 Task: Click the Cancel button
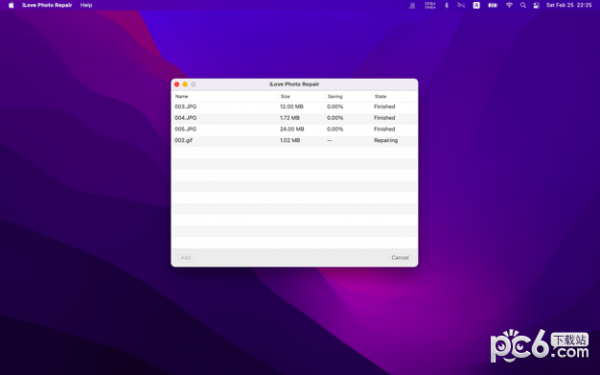click(x=400, y=258)
